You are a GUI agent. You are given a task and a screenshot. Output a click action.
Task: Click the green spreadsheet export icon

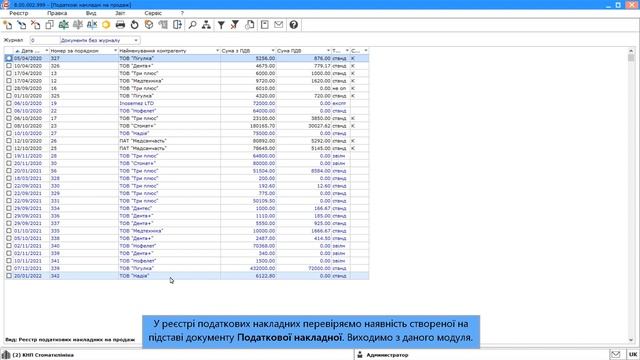[64, 25]
